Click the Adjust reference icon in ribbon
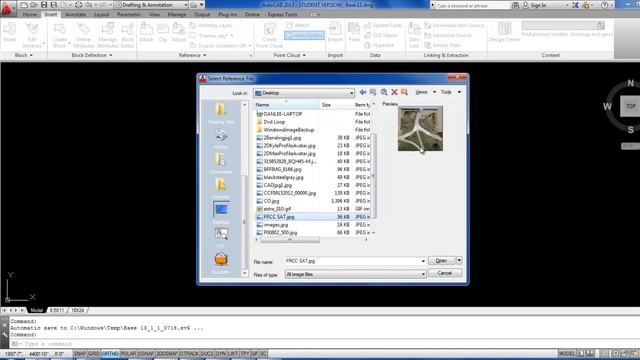Image resolution: width=640 pixels, height=360 pixels. (178, 33)
